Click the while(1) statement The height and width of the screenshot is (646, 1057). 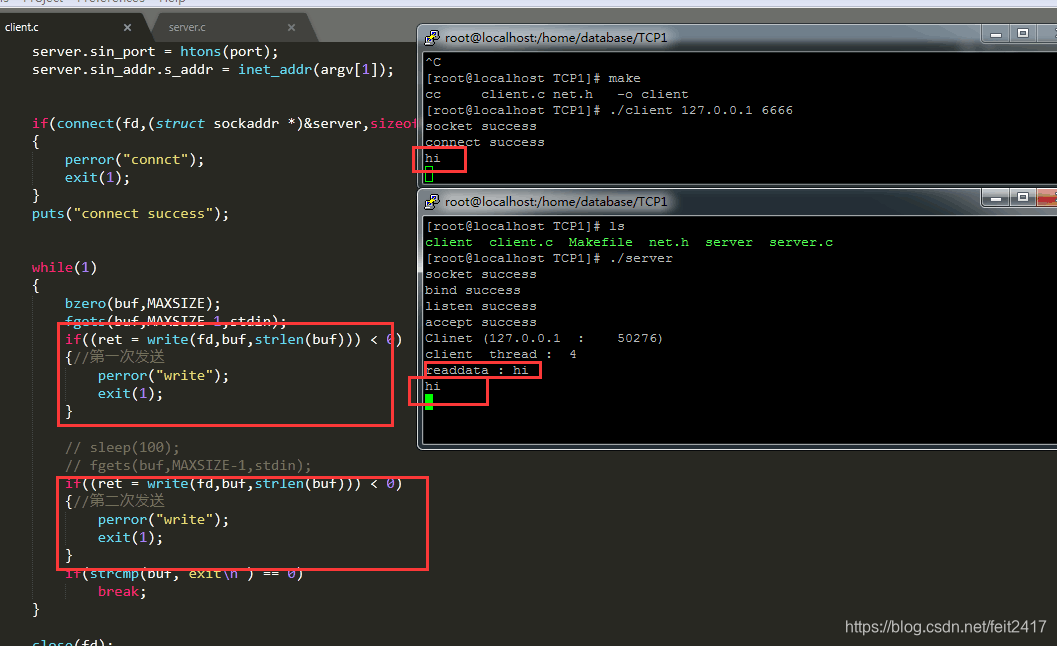[64, 268]
